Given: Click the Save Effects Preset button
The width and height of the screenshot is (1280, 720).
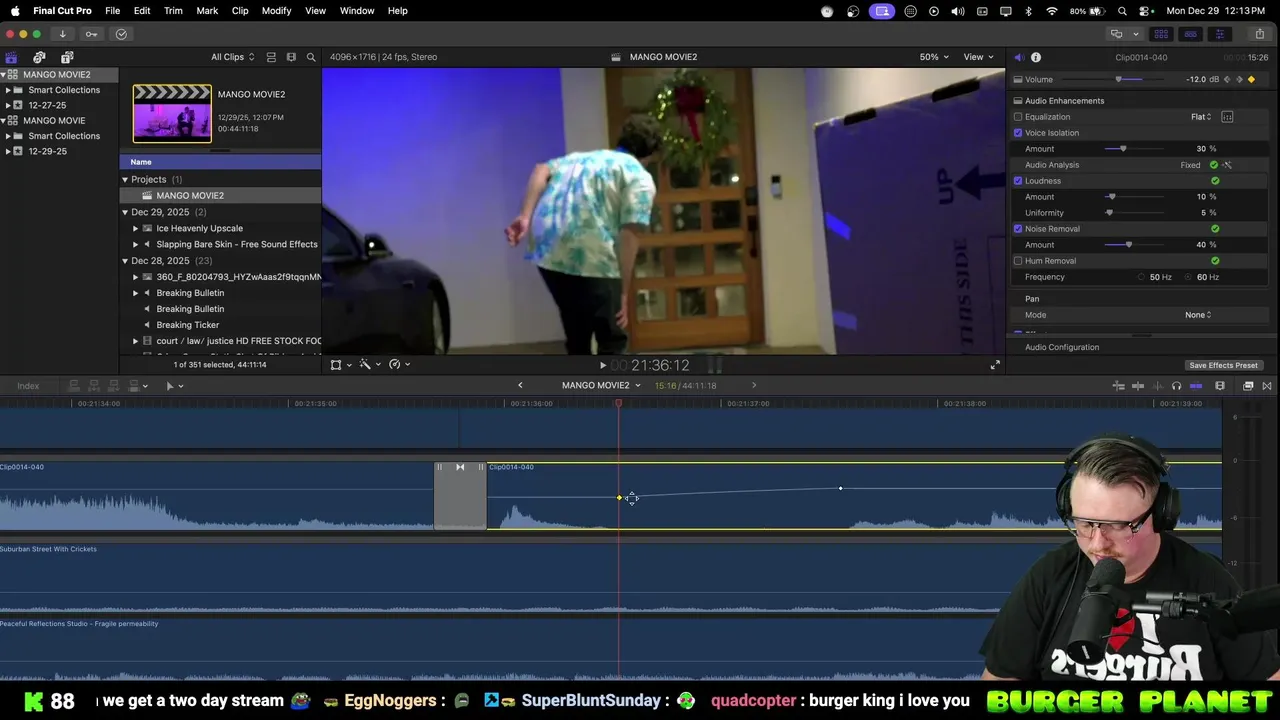Looking at the screenshot, I should 1223,365.
